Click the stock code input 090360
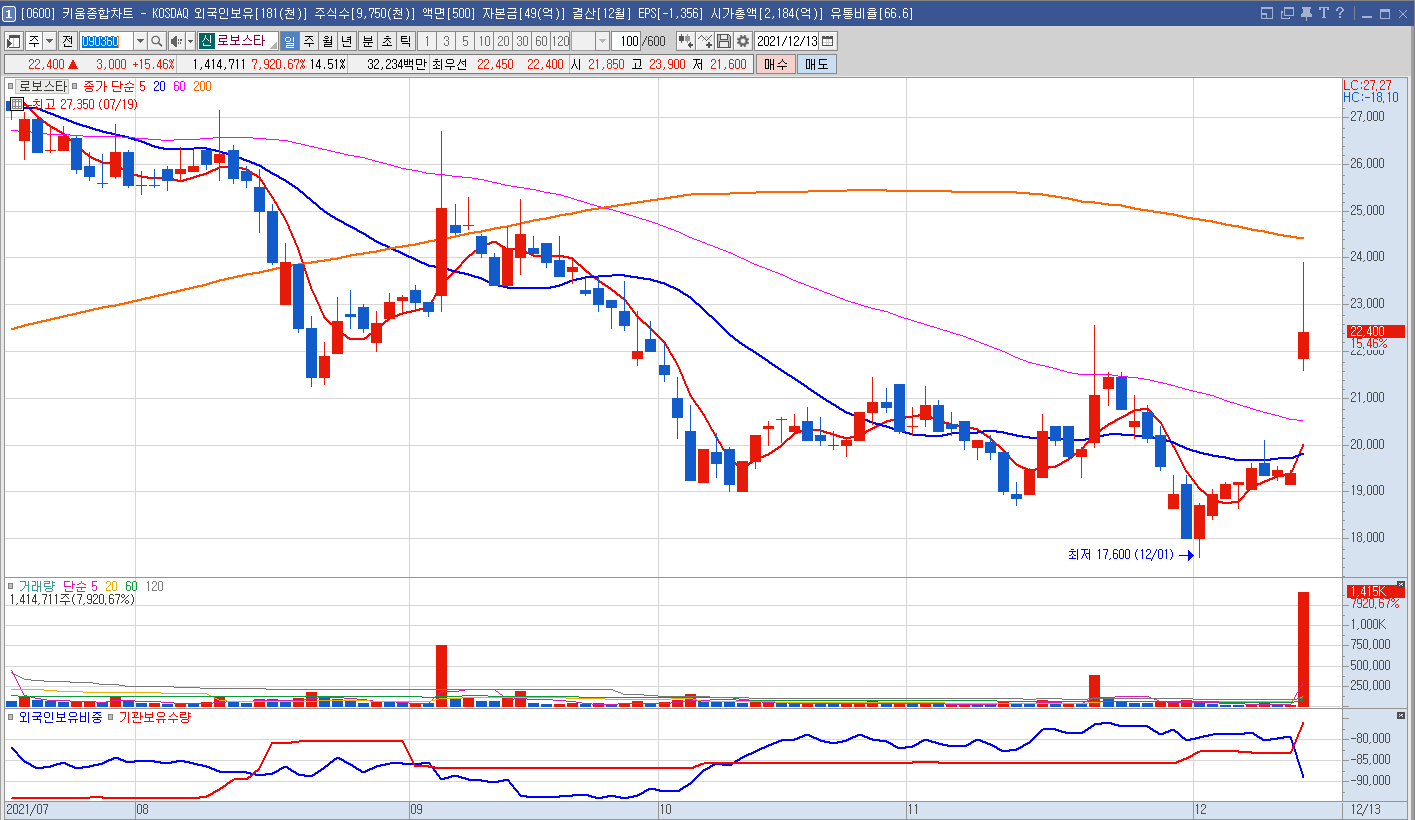 point(106,41)
